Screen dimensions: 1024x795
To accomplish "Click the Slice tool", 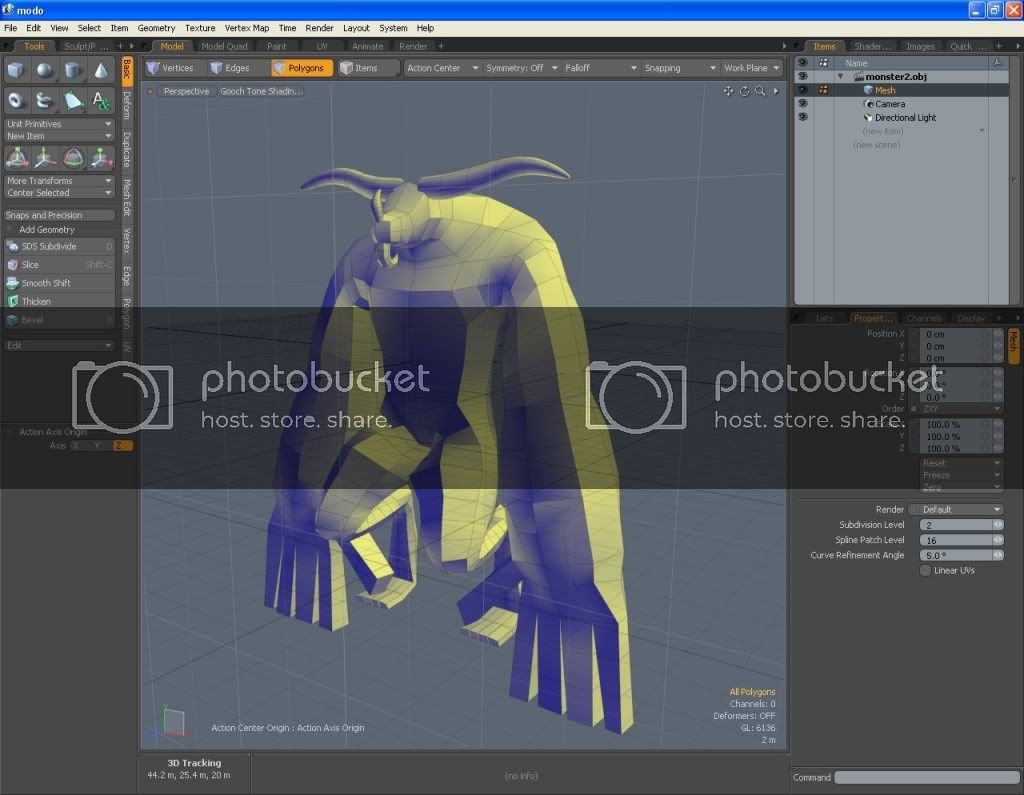I will coord(59,265).
